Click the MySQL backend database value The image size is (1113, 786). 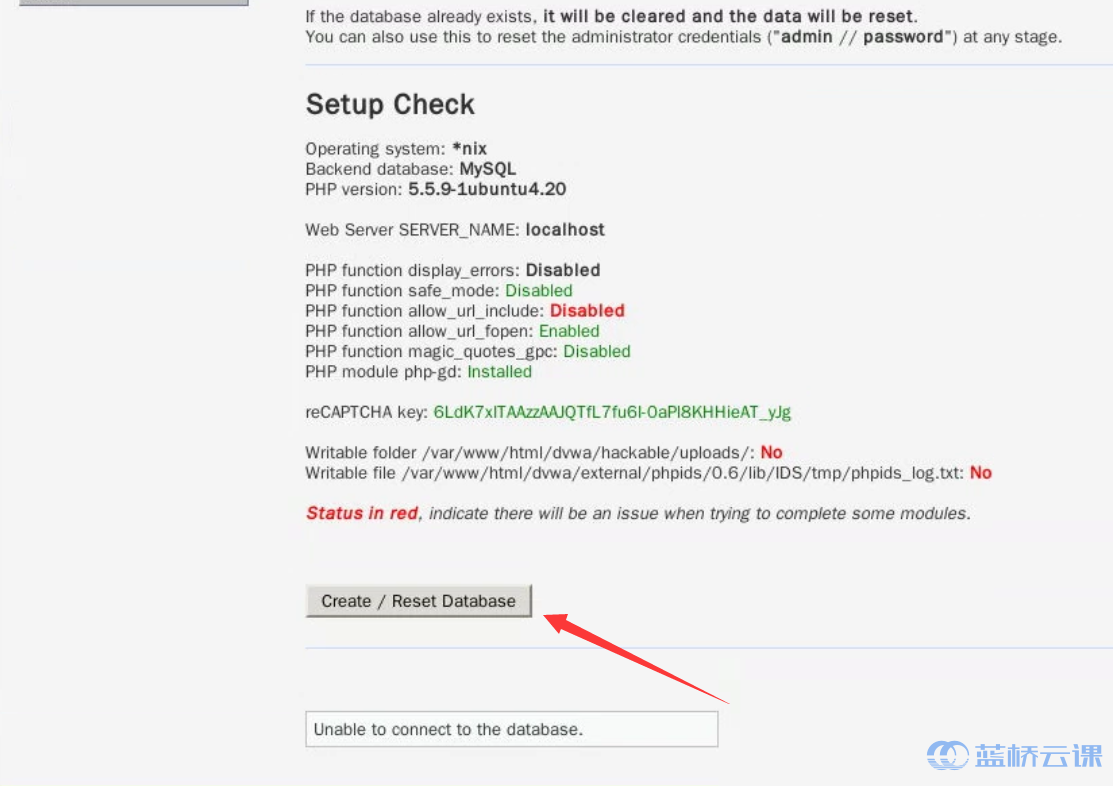(488, 169)
